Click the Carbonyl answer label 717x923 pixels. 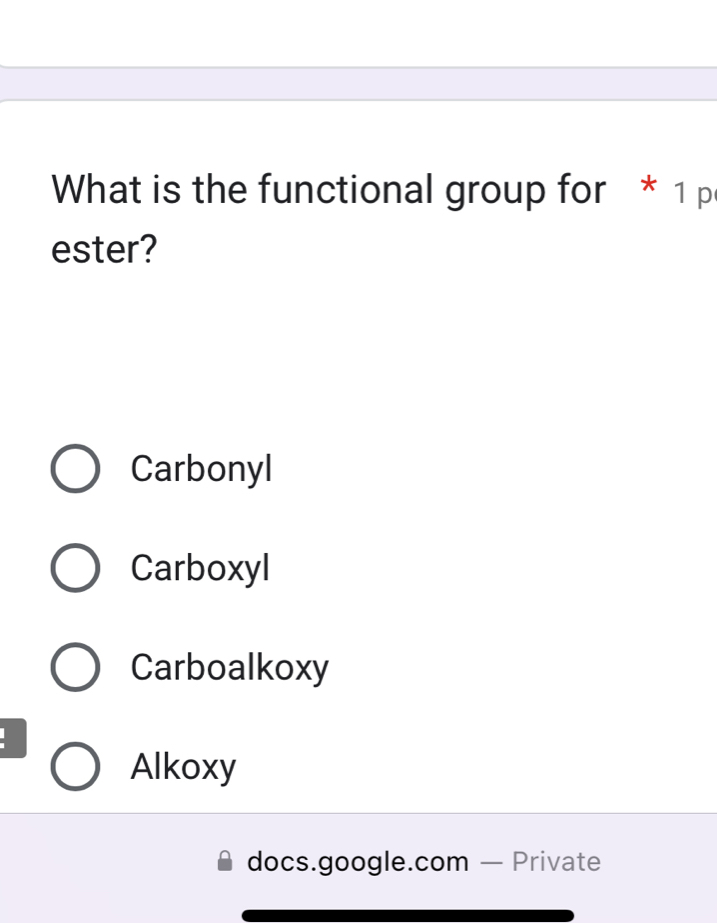point(201,468)
